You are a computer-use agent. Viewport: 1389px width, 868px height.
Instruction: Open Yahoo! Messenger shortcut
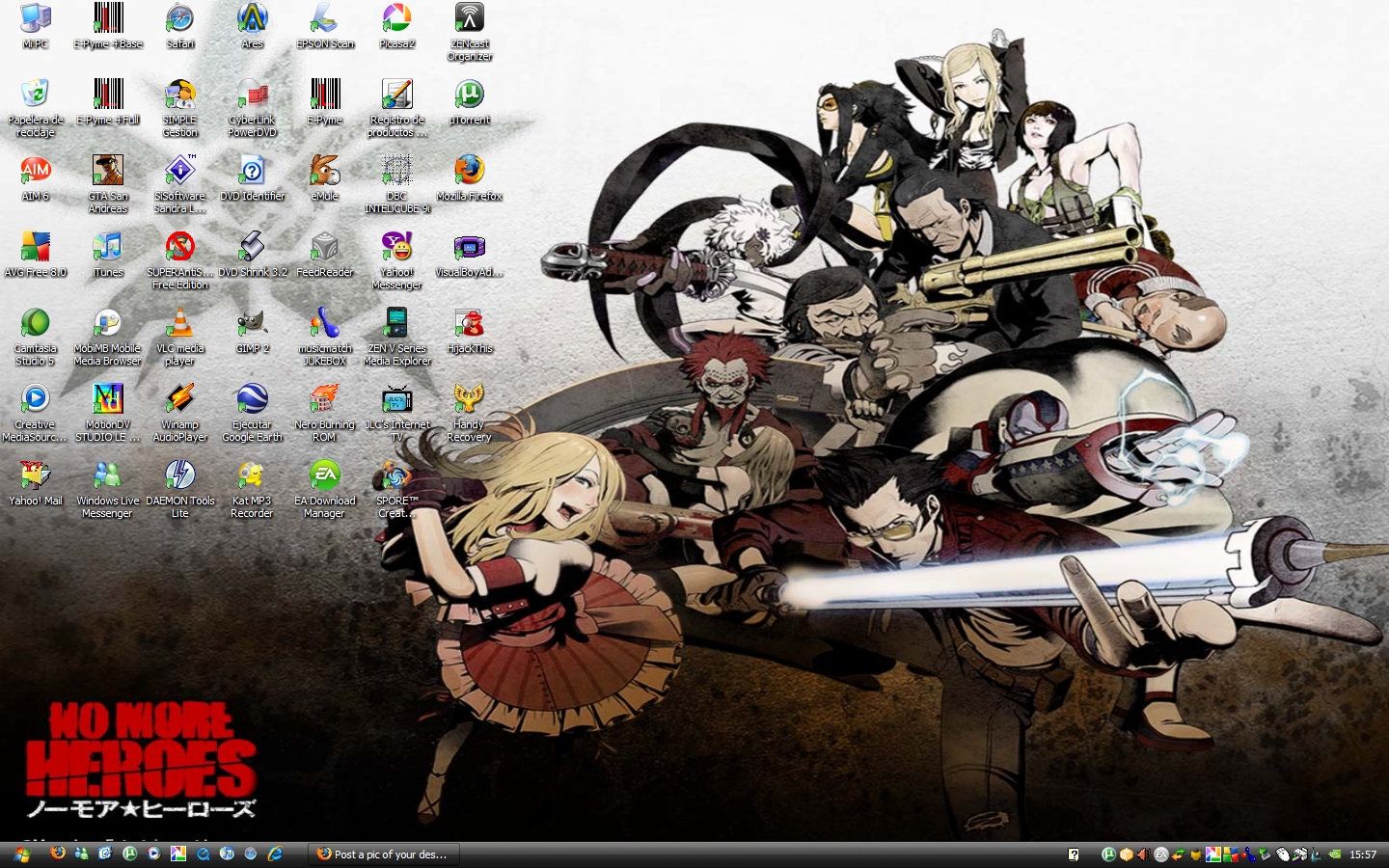click(x=397, y=260)
